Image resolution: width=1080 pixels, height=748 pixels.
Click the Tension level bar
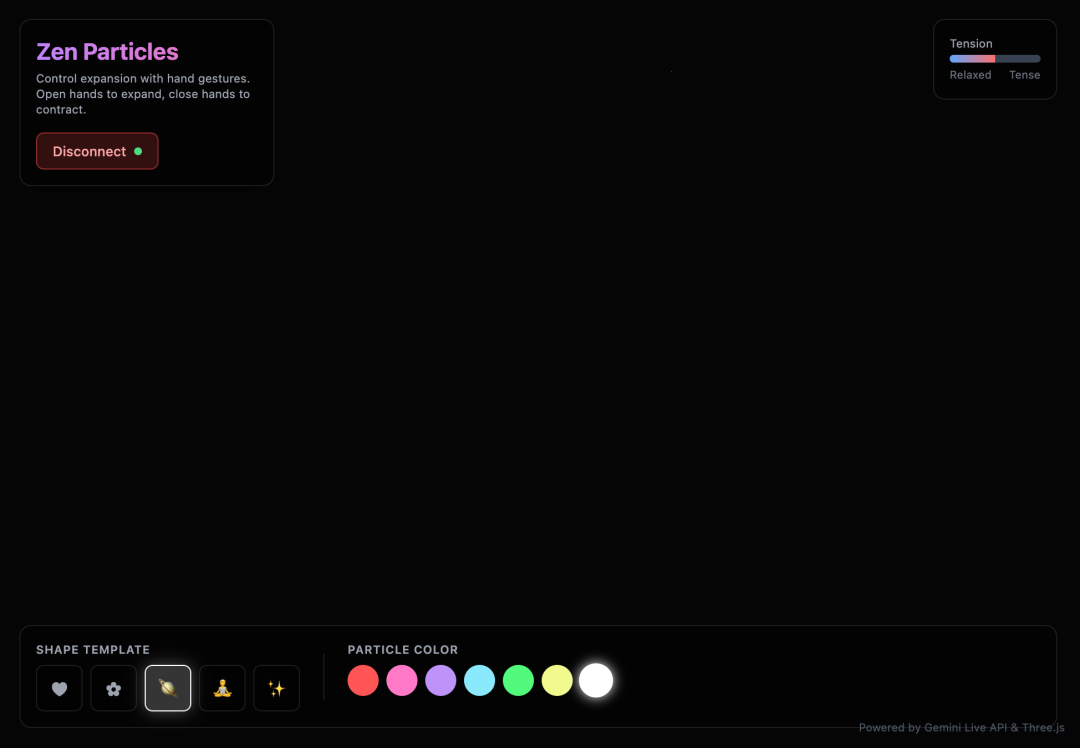click(x=994, y=59)
